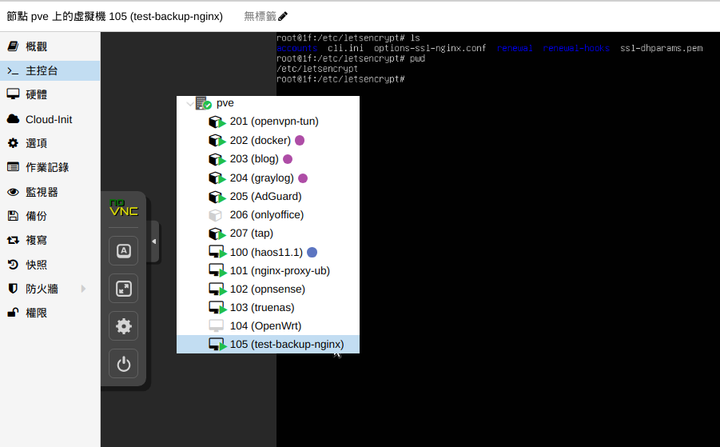Click the terminal prompt icon beside 主控台
The width and height of the screenshot is (720, 447).
[x=13, y=71]
